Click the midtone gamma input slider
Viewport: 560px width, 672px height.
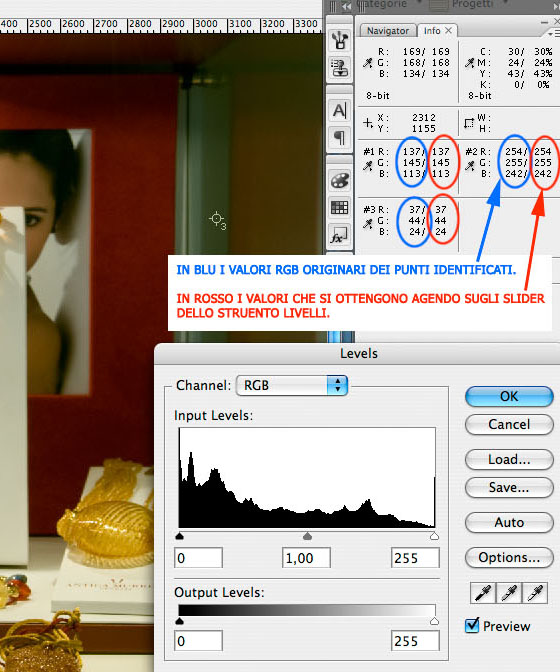(307, 536)
